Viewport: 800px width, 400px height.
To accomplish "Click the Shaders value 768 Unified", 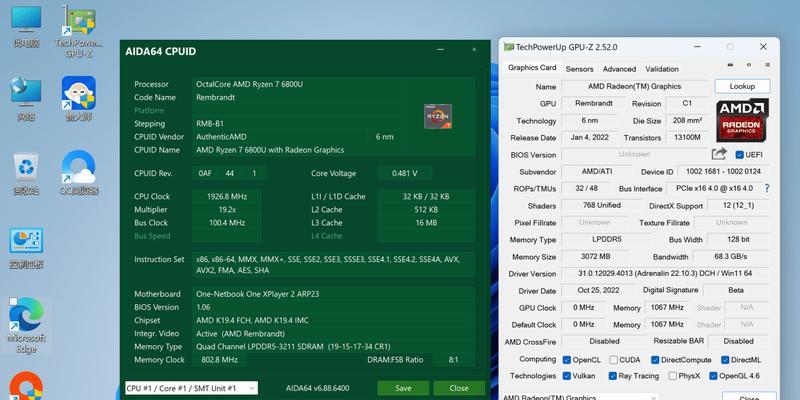I will 602,206.
